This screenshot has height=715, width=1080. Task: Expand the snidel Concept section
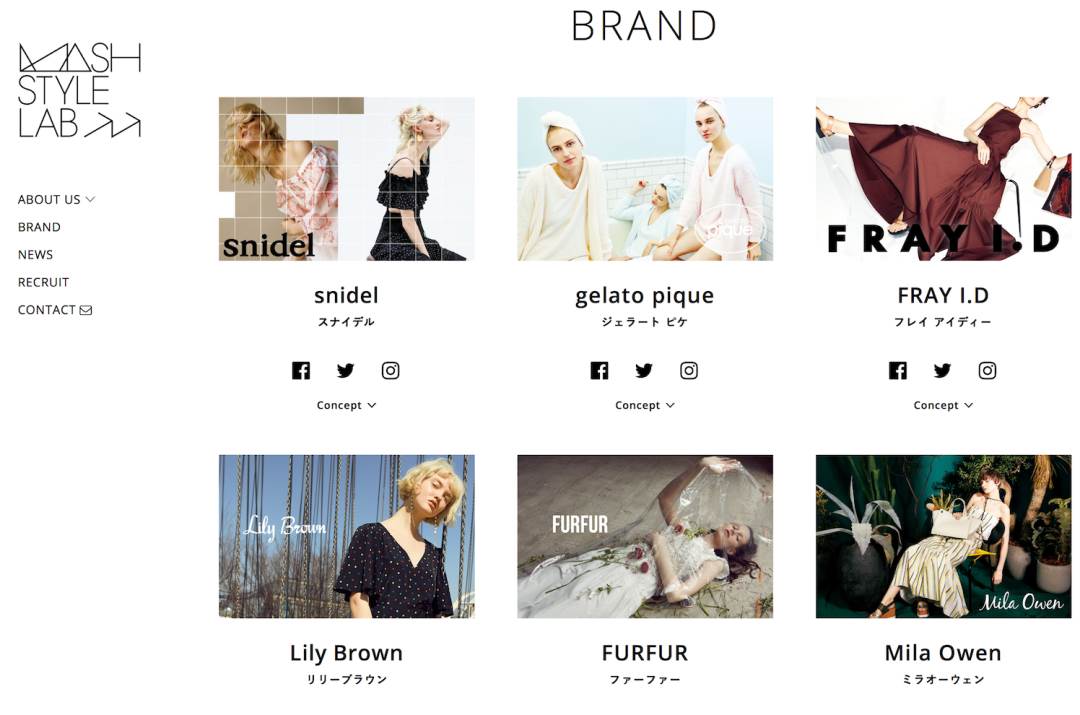pyautogui.click(x=346, y=405)
